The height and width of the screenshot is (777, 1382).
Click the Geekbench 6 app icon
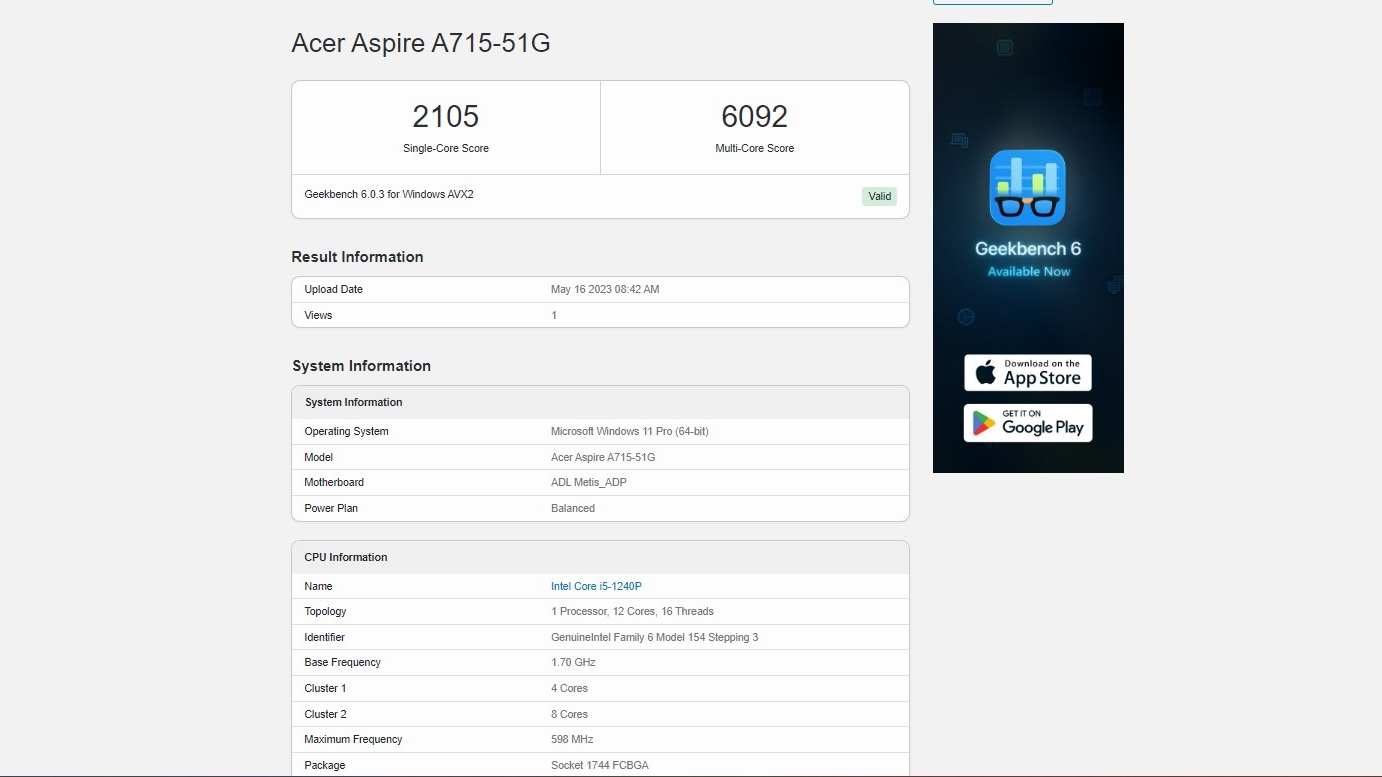point(1027,188)
